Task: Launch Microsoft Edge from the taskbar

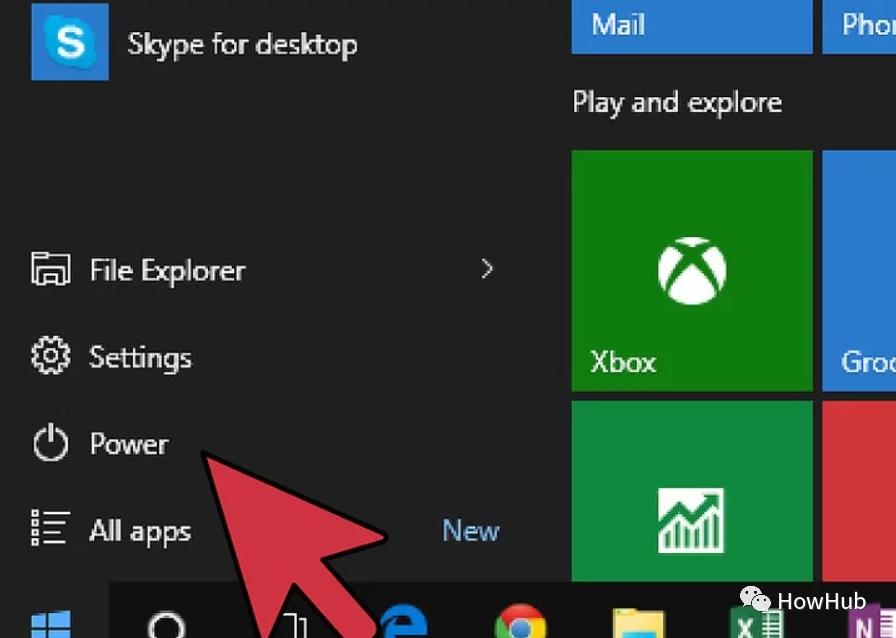Action: (x=404, y=622)
